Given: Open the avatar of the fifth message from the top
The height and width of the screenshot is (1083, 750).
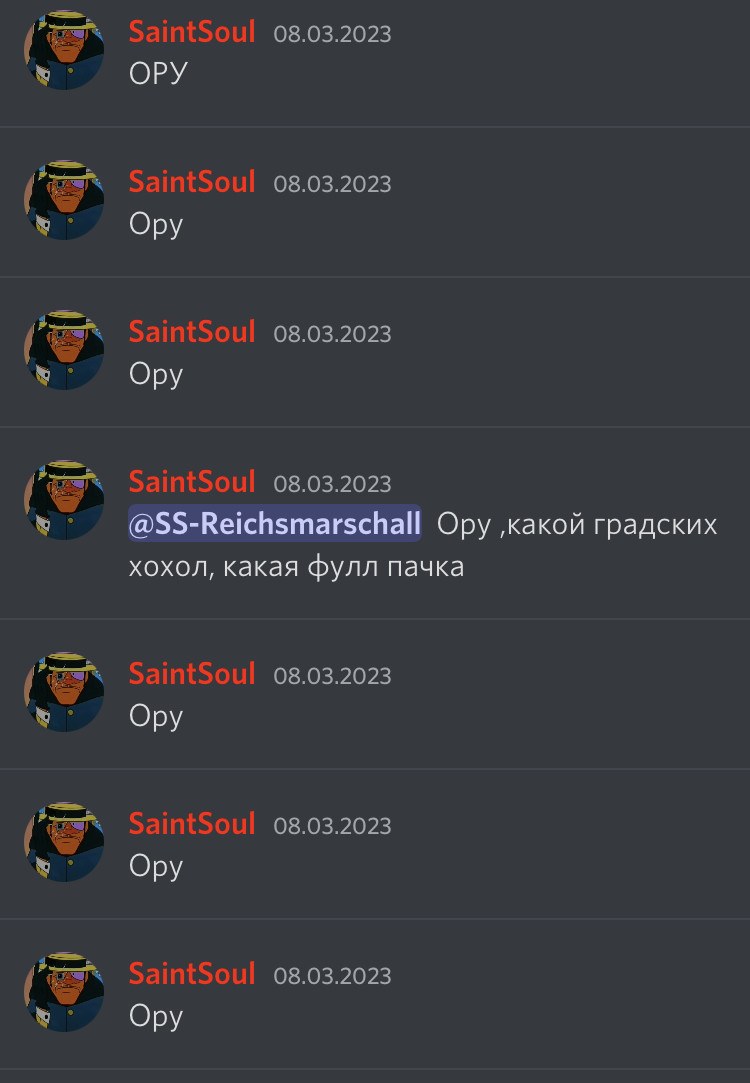Looking at the screenshot, I should [64, 692].
